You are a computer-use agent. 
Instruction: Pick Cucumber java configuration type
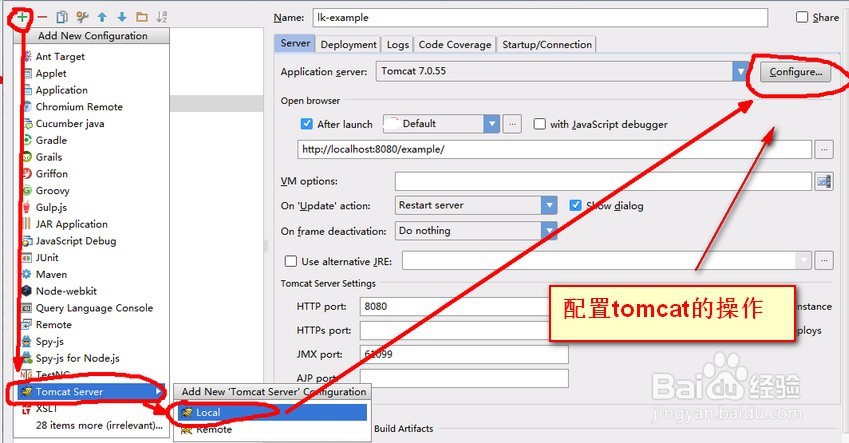click(70, 123)
